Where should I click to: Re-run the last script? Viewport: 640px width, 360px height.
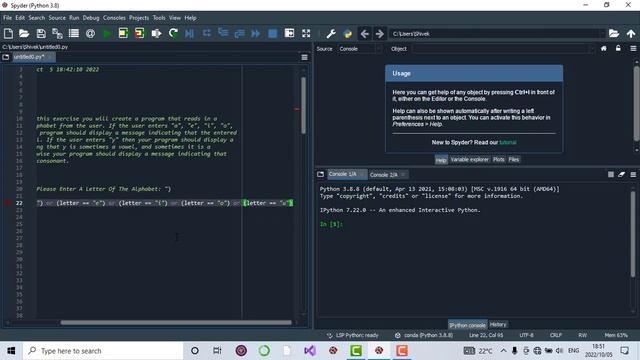[173, 33]
